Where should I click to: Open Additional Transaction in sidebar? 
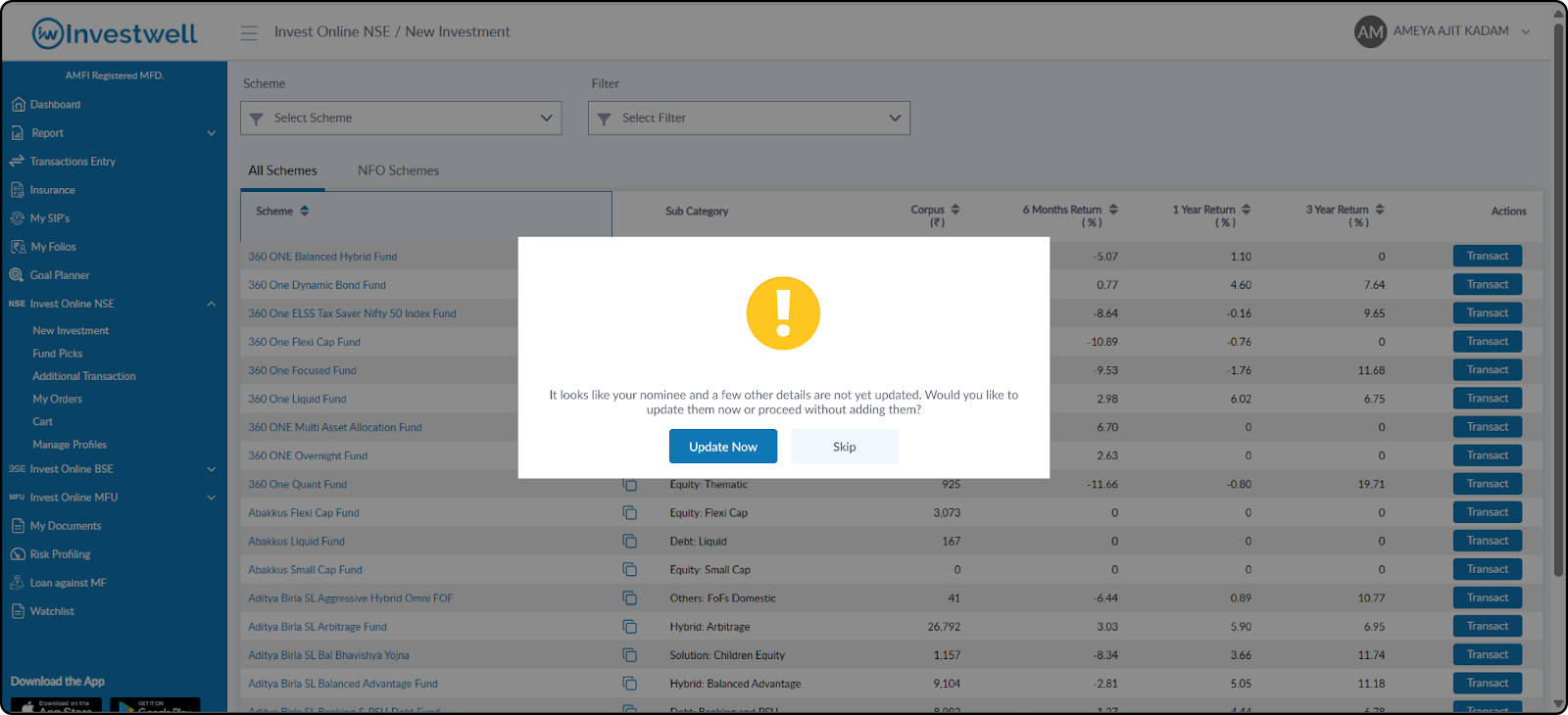[84, 376]
